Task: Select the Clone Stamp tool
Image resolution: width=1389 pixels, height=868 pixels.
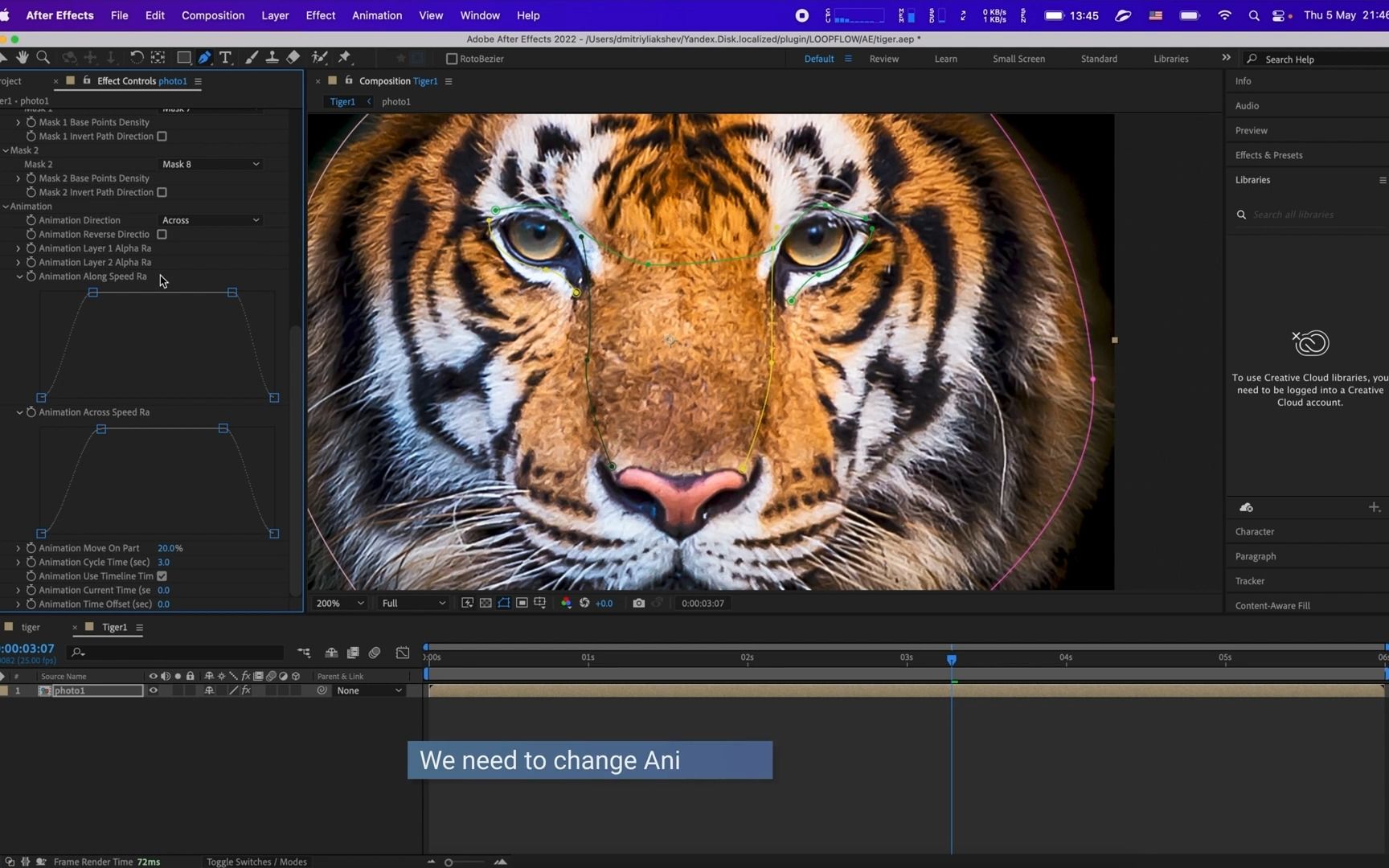Action: click(272, 57)
